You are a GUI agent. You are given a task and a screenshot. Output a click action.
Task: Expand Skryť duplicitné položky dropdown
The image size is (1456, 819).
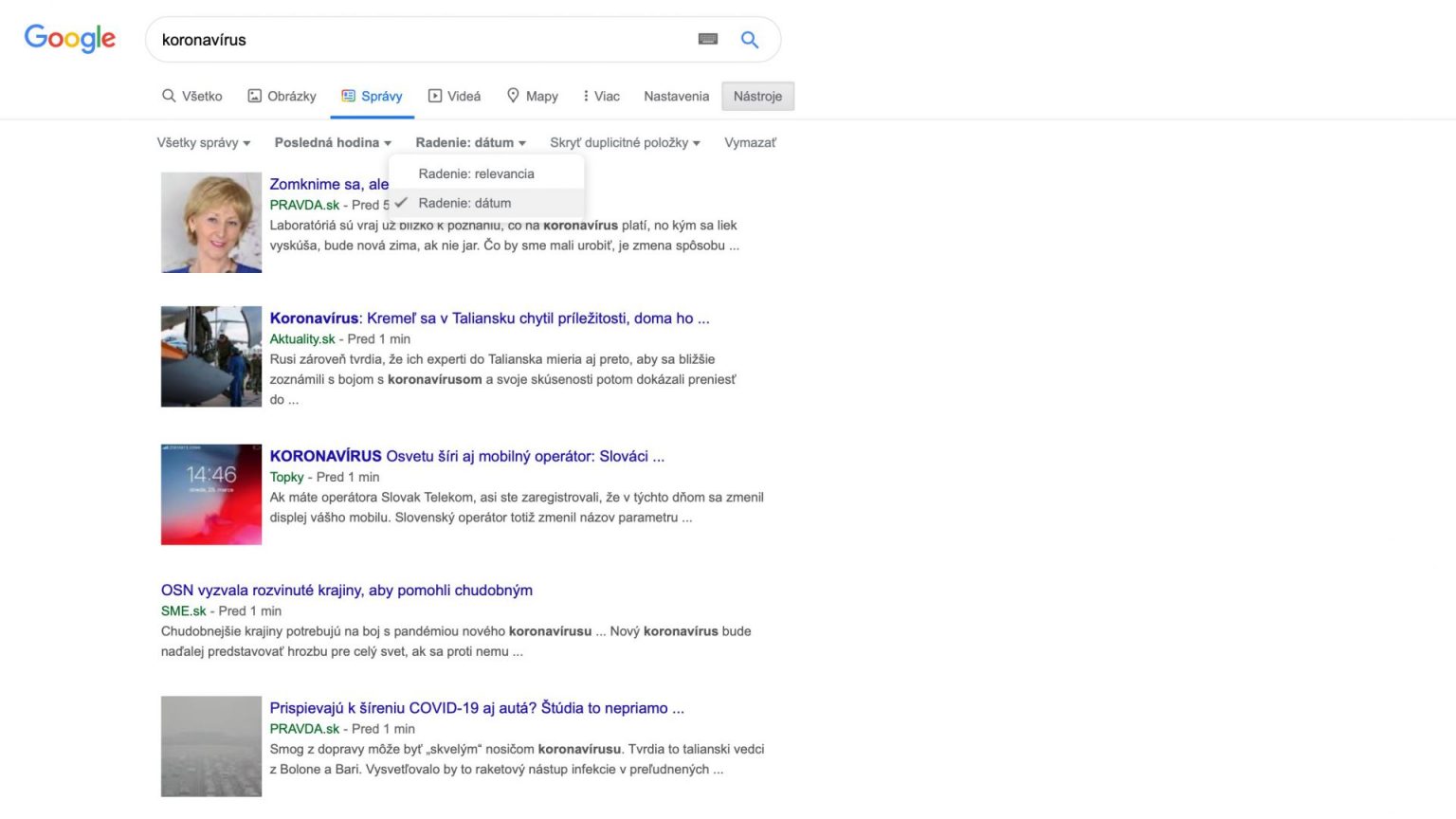point(625,143)
